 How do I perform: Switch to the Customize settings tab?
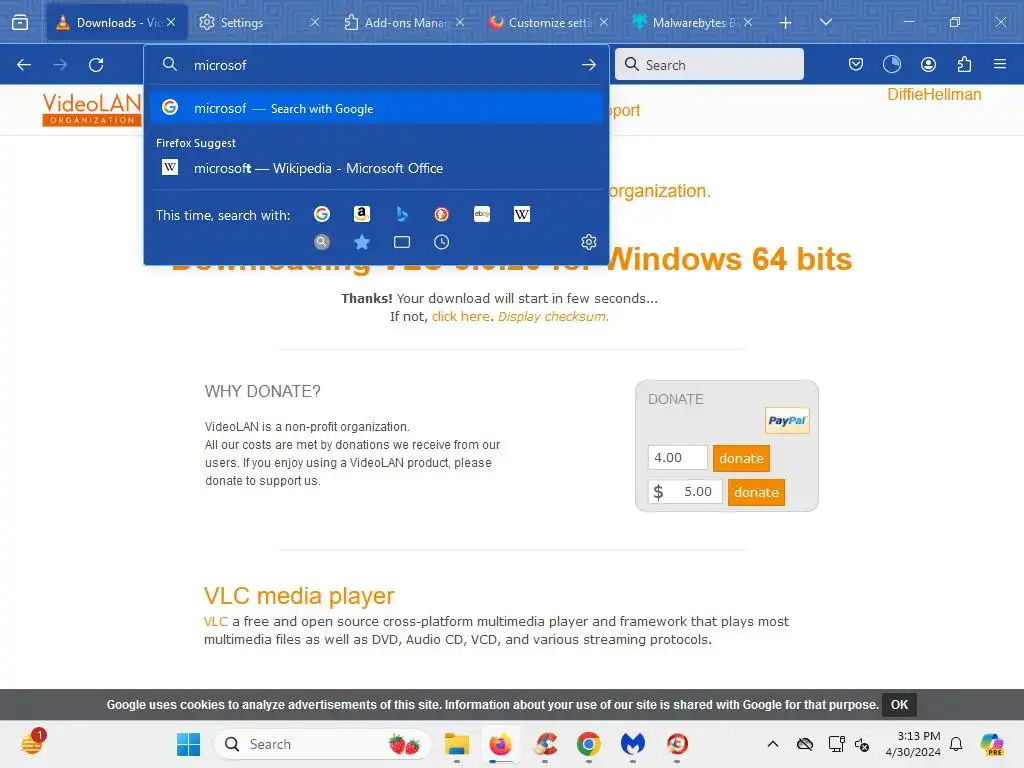pos(549,23)
